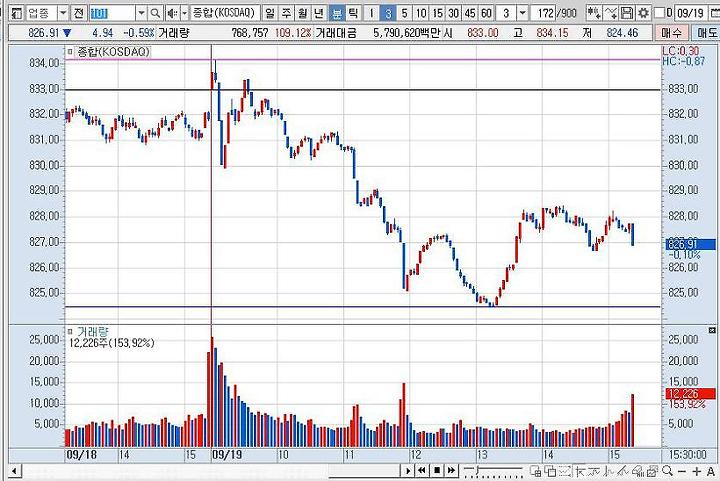Click the current price tag 826.91 on right axis
This screenshot has width=720, height=481.
[x=690, y=244]
